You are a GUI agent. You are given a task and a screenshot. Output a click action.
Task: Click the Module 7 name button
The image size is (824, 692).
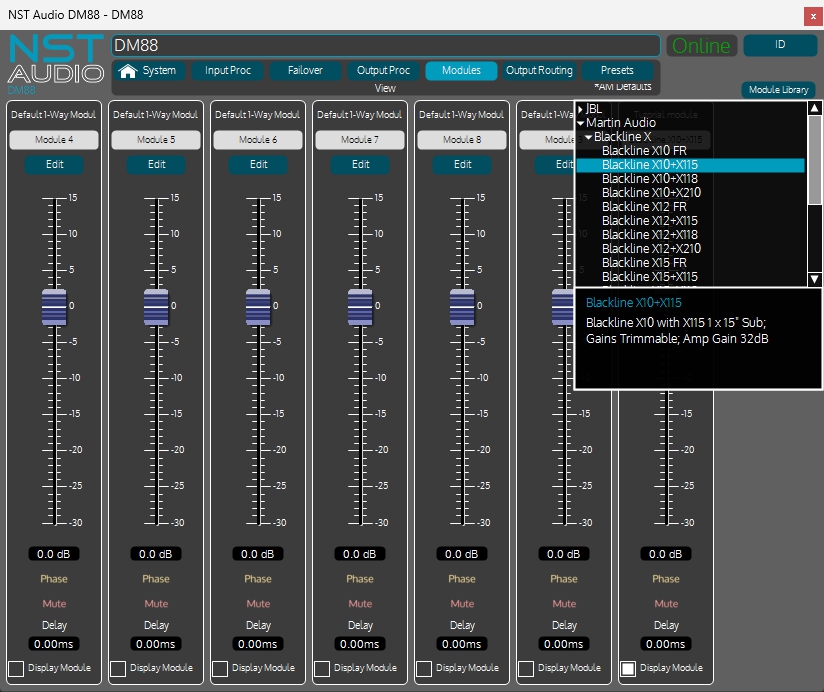(359, 140)
